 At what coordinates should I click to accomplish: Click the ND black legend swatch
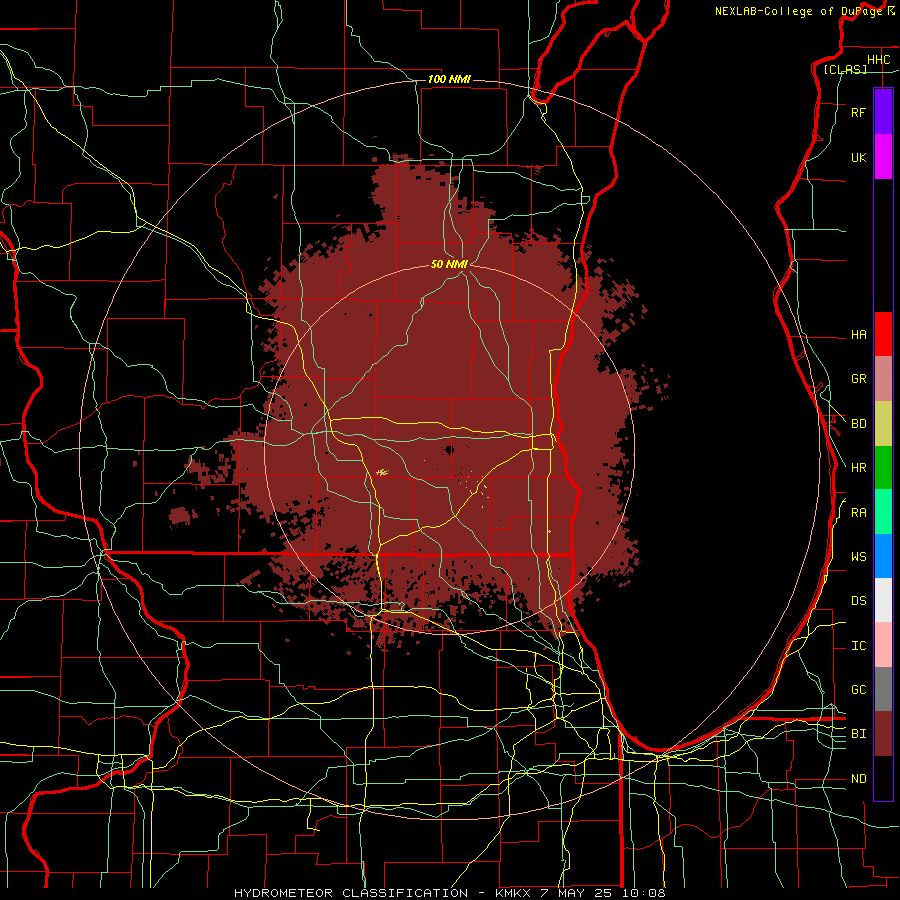883,778
